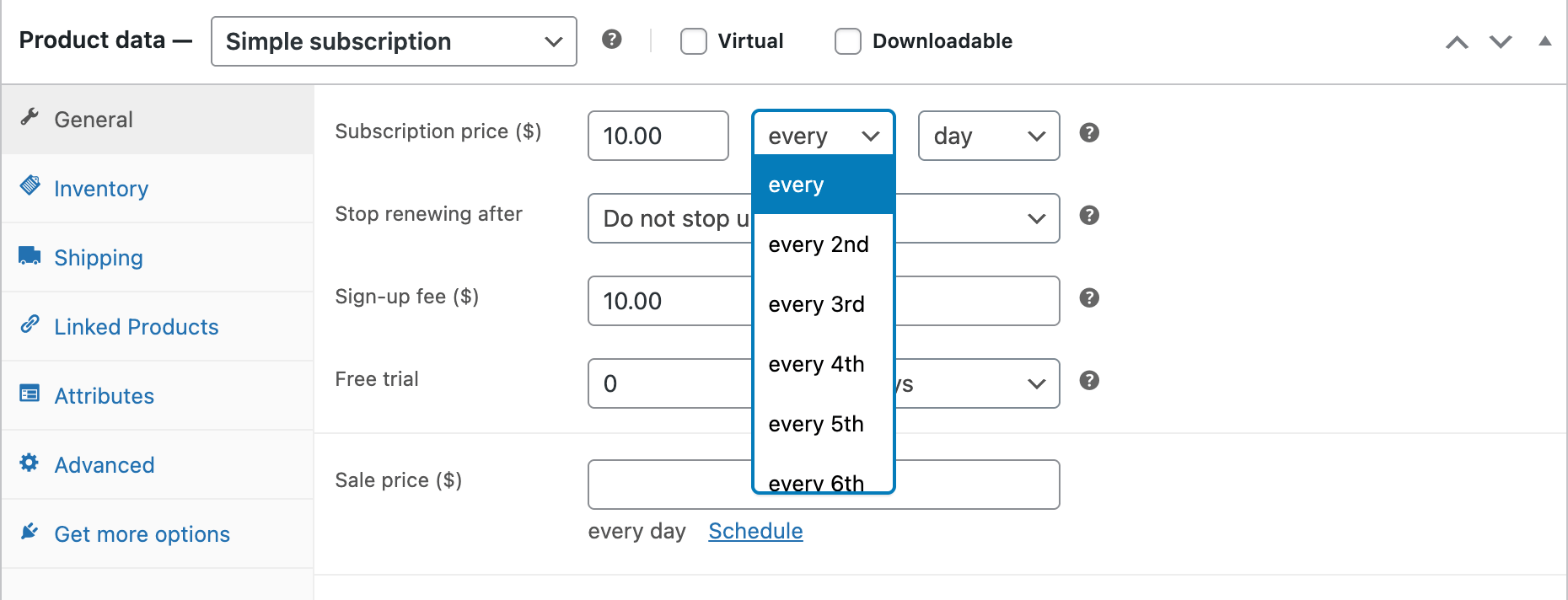Collapse the Product data panel
This screenshot has width=1568, height=600.
[1544, 41]
